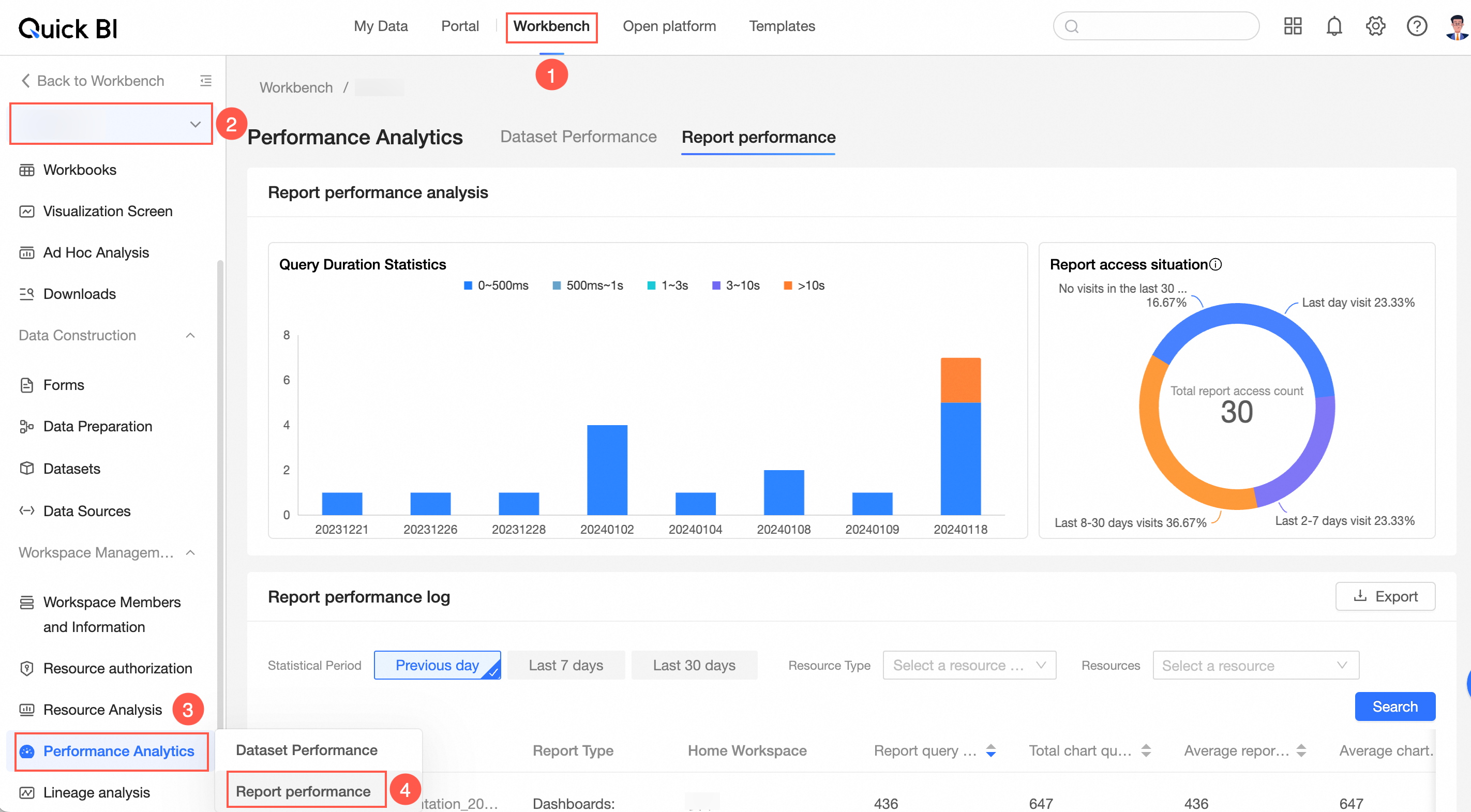Collapse sidebar using the menu fold icon

205,81
